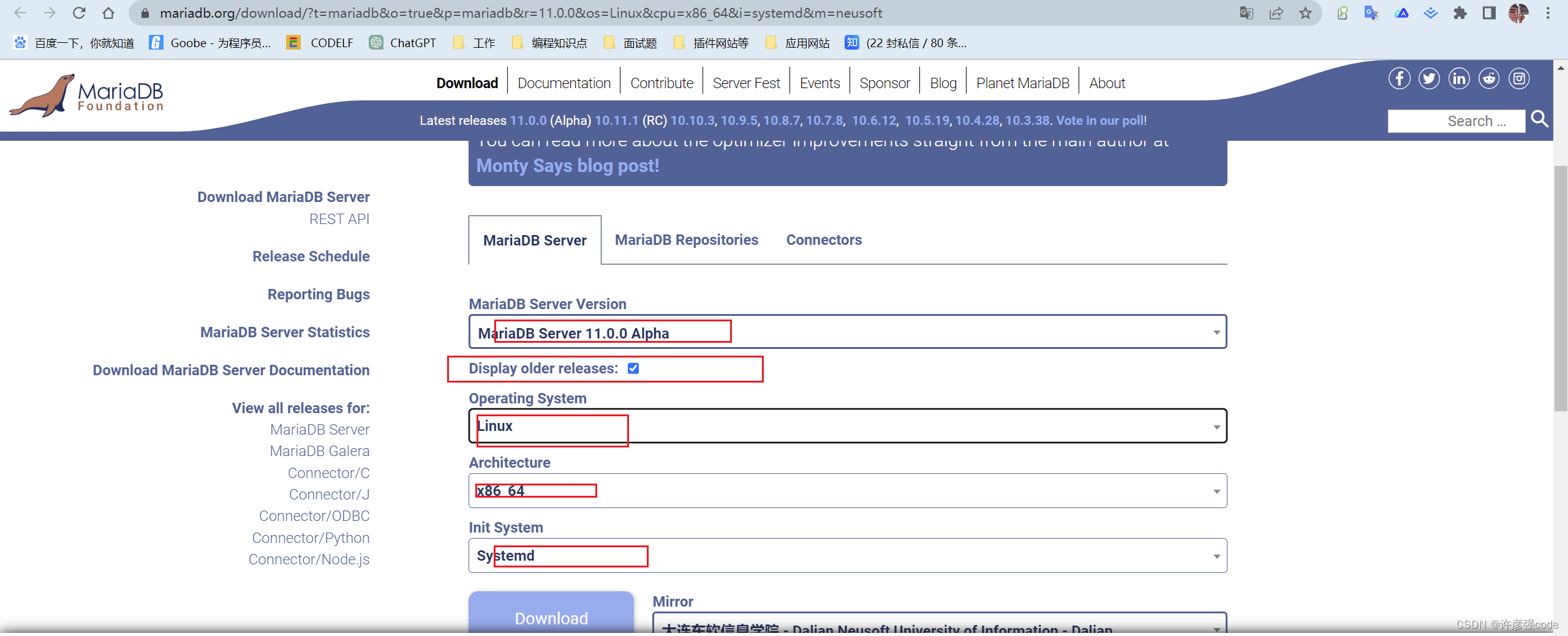
Task: Open Connector/Python releases link
Action: point(311,537)
